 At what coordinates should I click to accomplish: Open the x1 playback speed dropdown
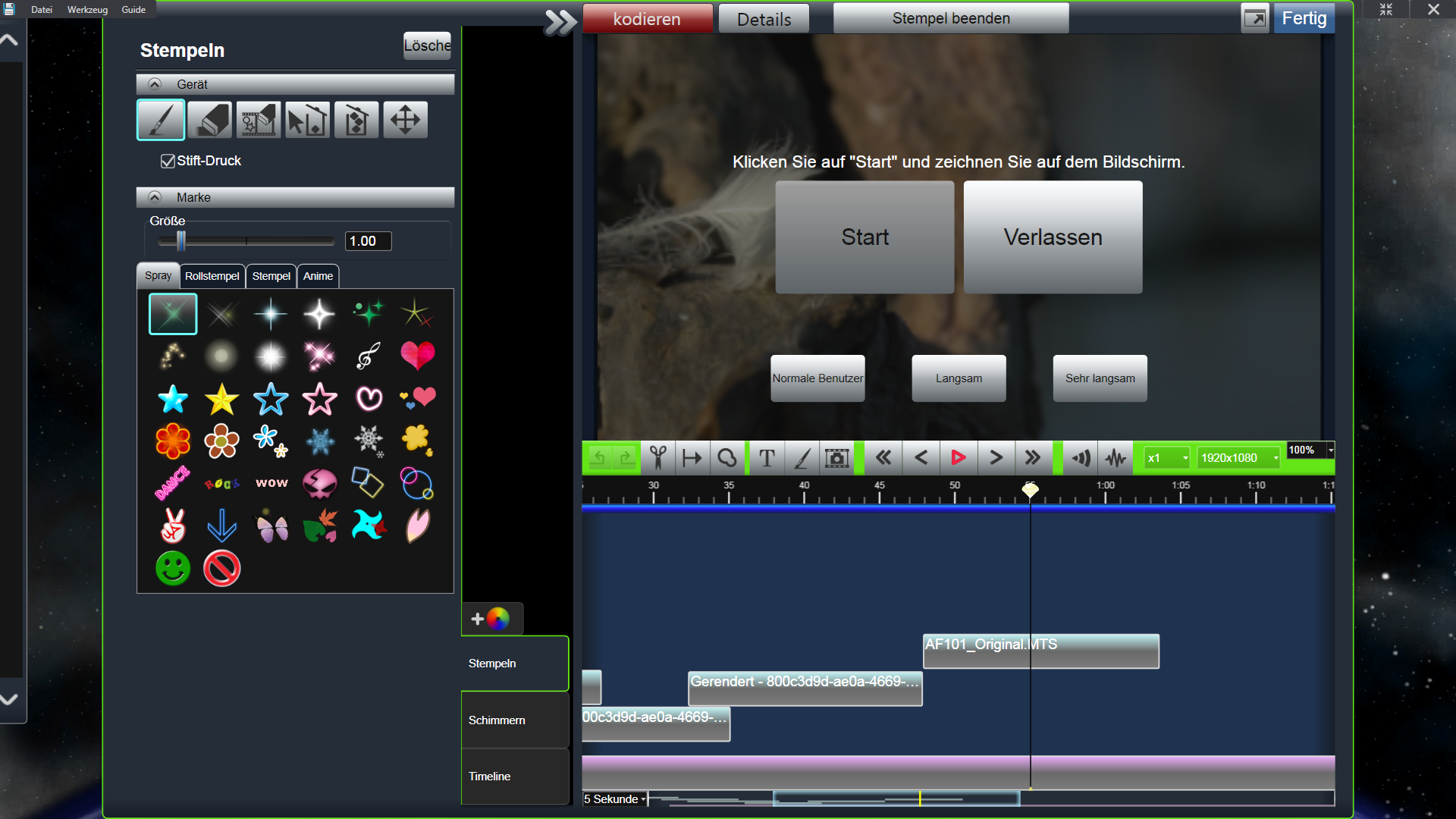click(1167, 458)
